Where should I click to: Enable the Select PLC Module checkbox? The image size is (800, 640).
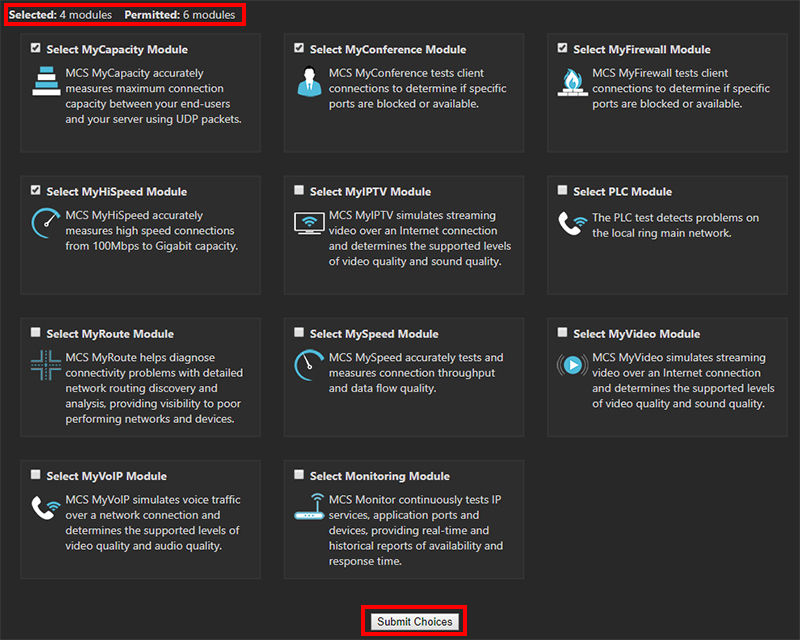(x=562, y=188)
